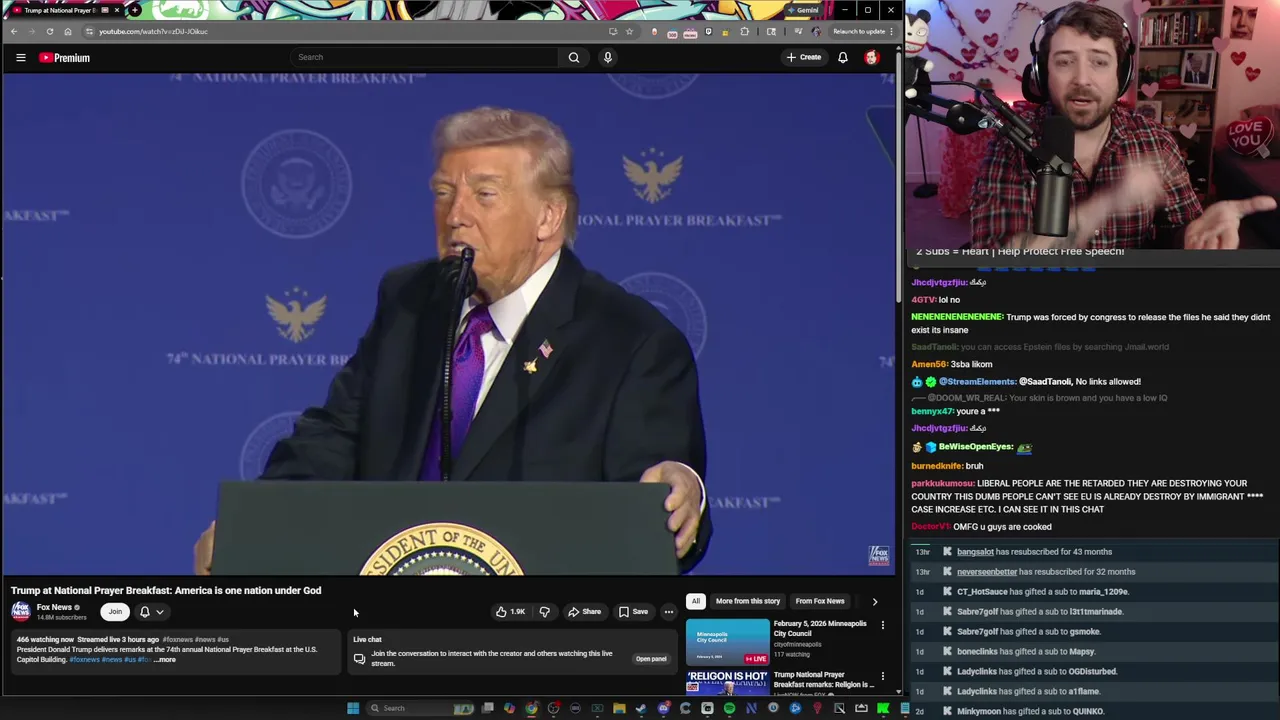Select the All filter chip

point(695,601)
